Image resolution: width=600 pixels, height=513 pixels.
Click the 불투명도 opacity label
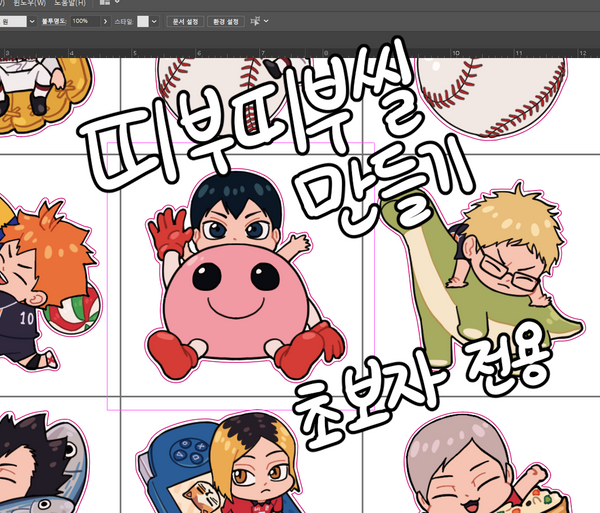point(52,21)
